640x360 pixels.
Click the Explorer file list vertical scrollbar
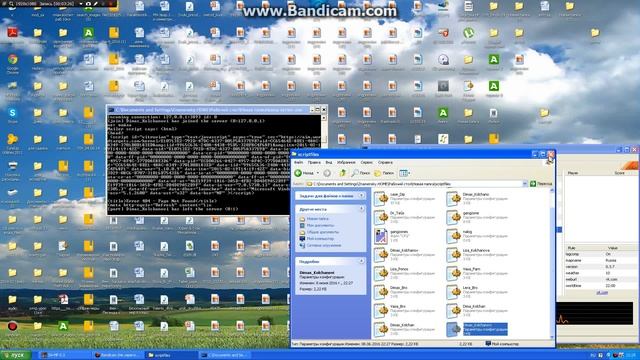pos(552,264)
